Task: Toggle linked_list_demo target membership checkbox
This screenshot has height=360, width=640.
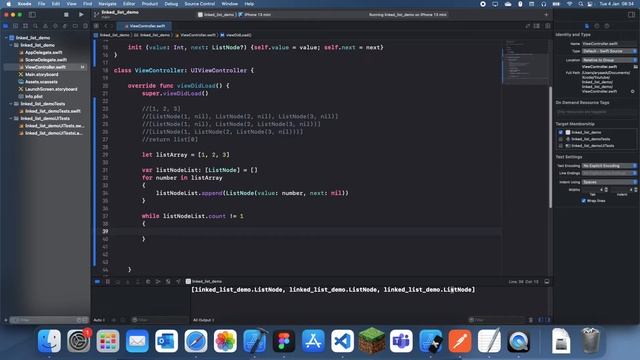Action: click(561, 132)
